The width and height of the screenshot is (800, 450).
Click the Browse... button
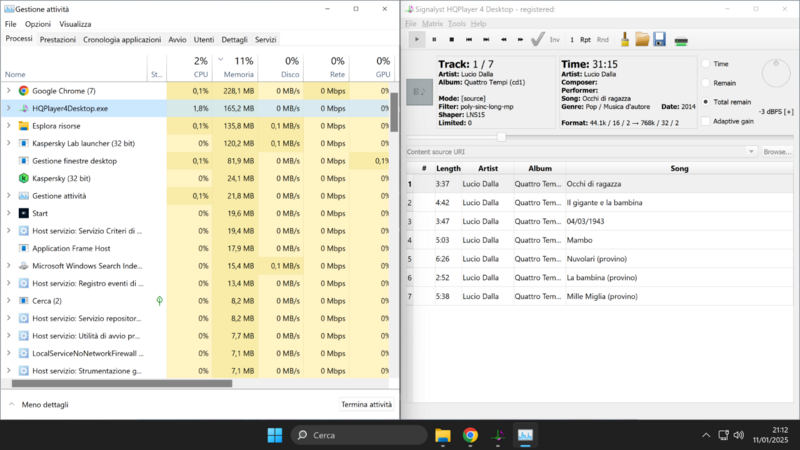pyautogui.click(x=777, y=151)
